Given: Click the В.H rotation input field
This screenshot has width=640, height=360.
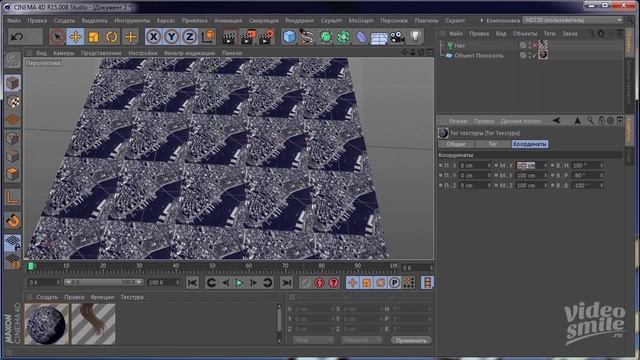Looking at the screenshot, I should (x=587, y=166).
